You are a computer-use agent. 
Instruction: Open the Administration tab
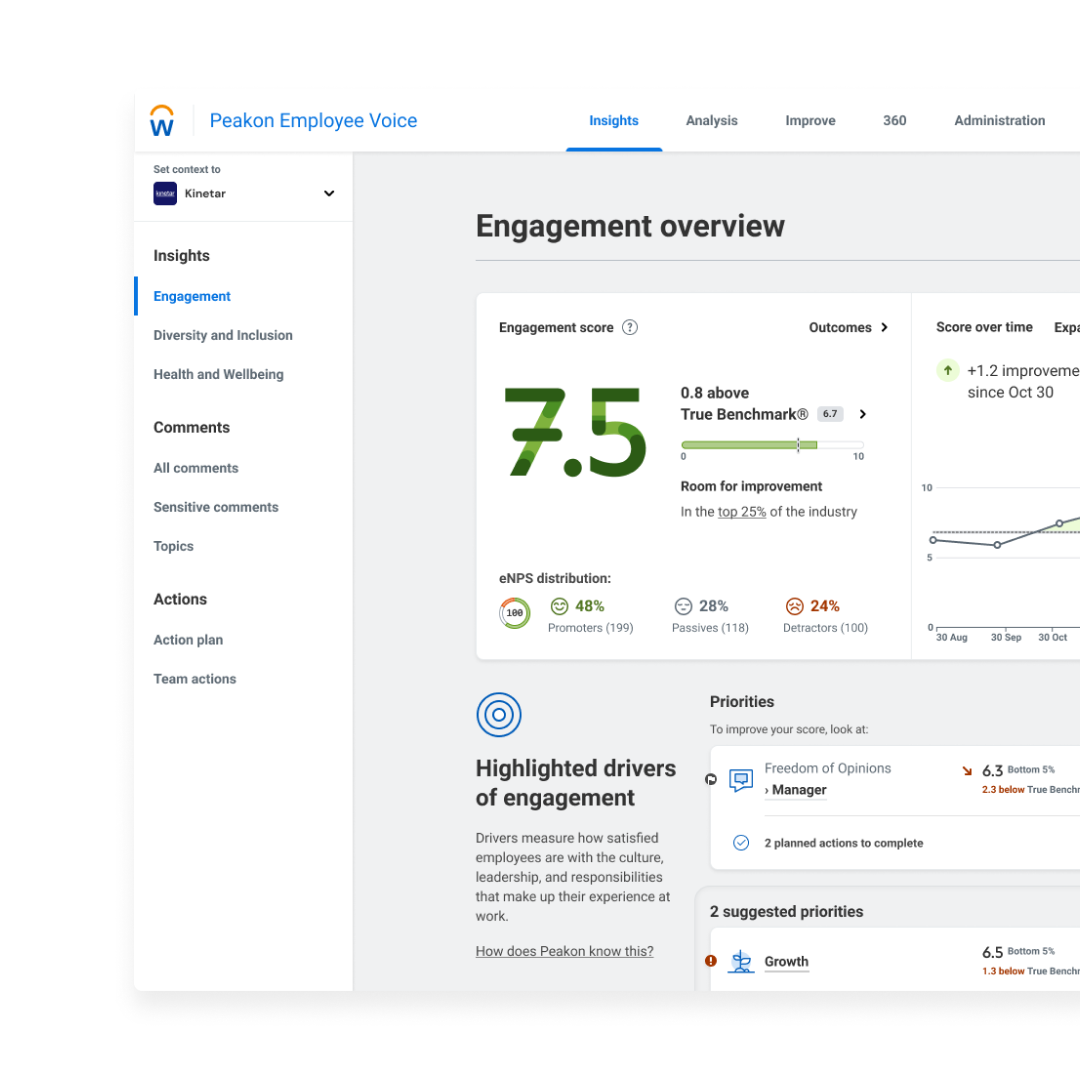click(999, 120)
